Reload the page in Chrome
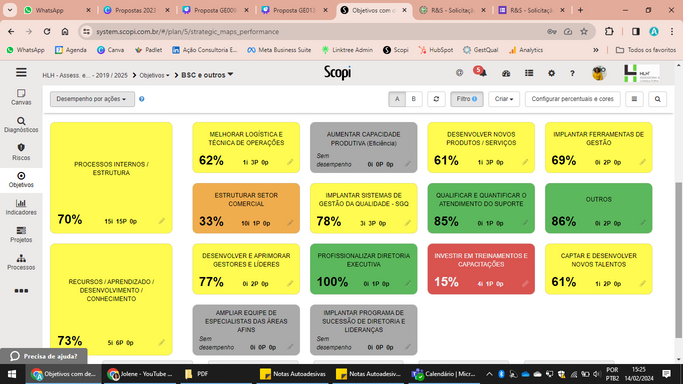 (x=47, y=32)
